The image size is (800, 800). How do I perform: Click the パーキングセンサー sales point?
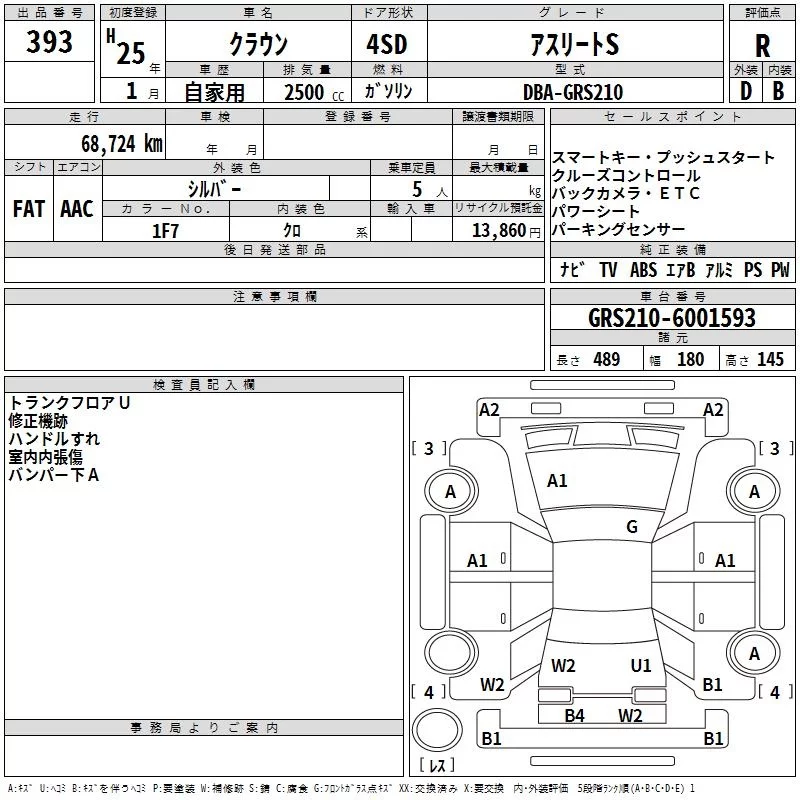[x=618, y=229]
